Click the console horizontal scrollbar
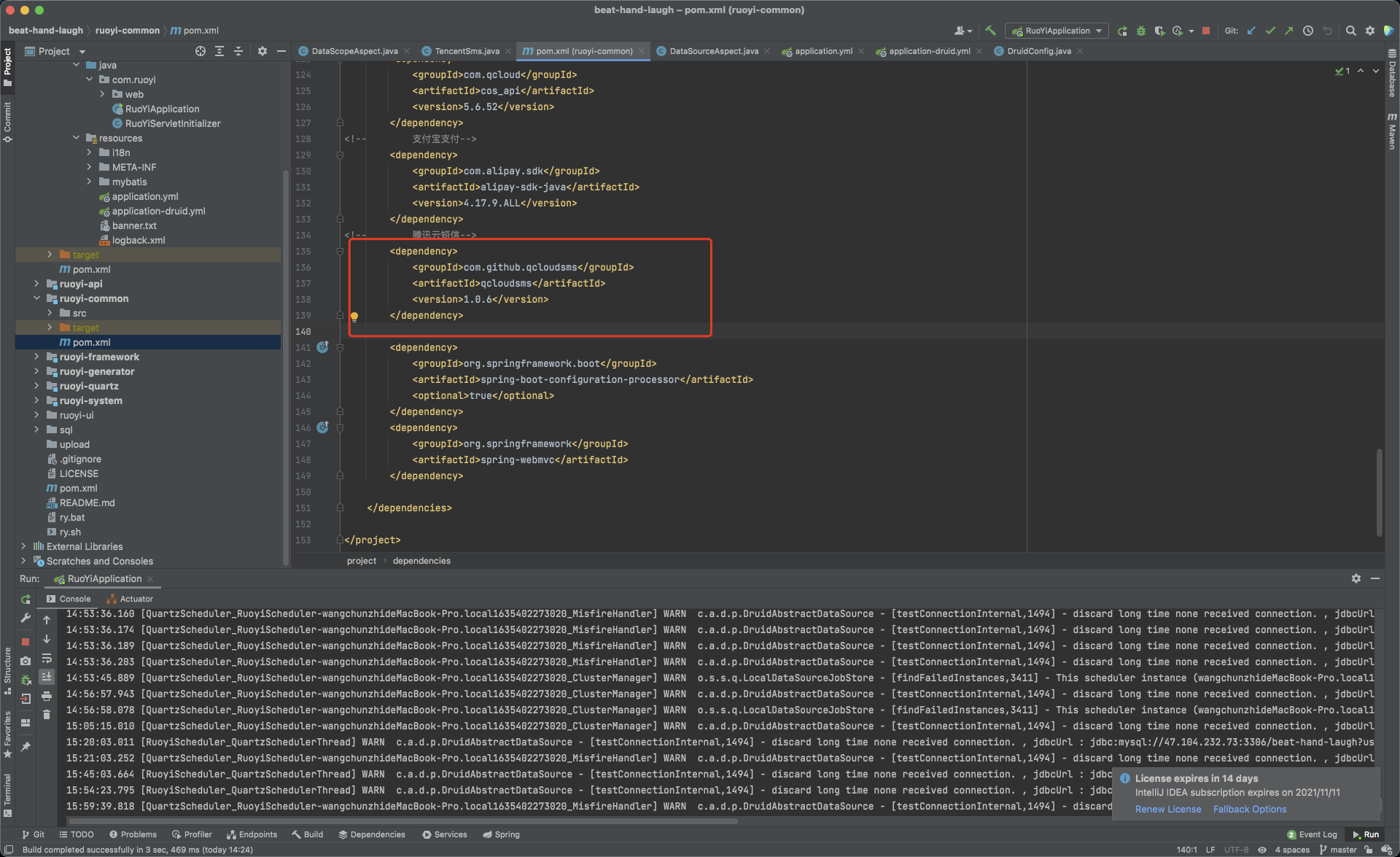Viewport: 1400px width, 857px height. coord(401,821)
